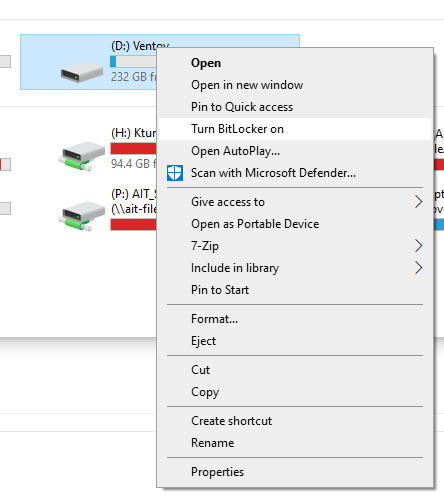Select Copy in the context menu
Image resolution: width=444 pixels, height=496 pixels.
(x=295, y=392)
